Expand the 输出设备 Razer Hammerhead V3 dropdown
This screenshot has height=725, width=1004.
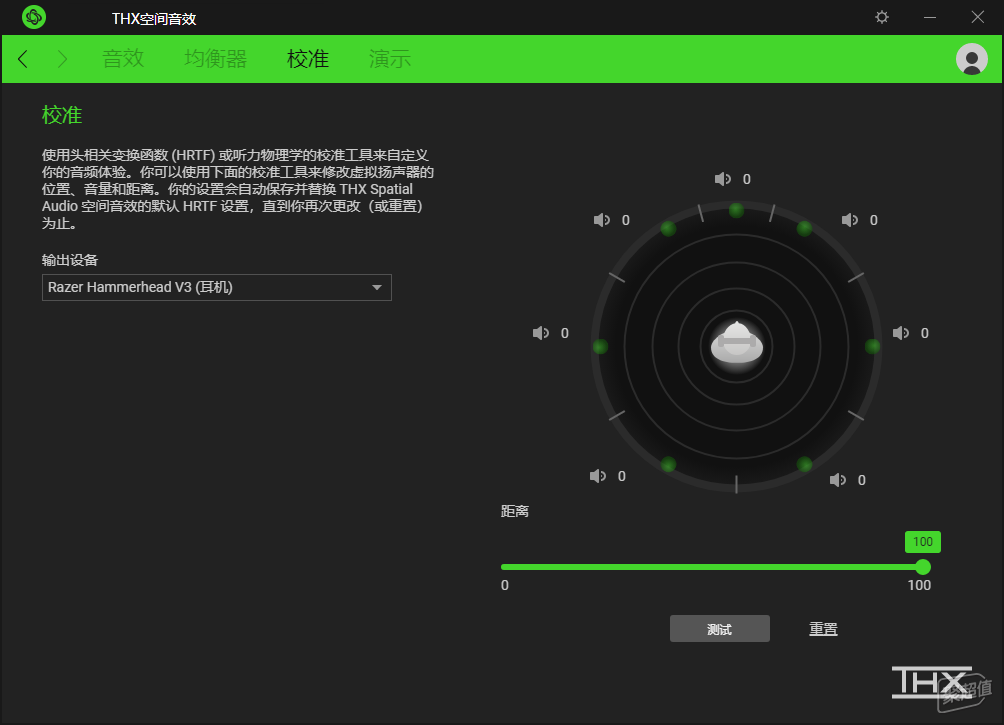coord(216,288)
